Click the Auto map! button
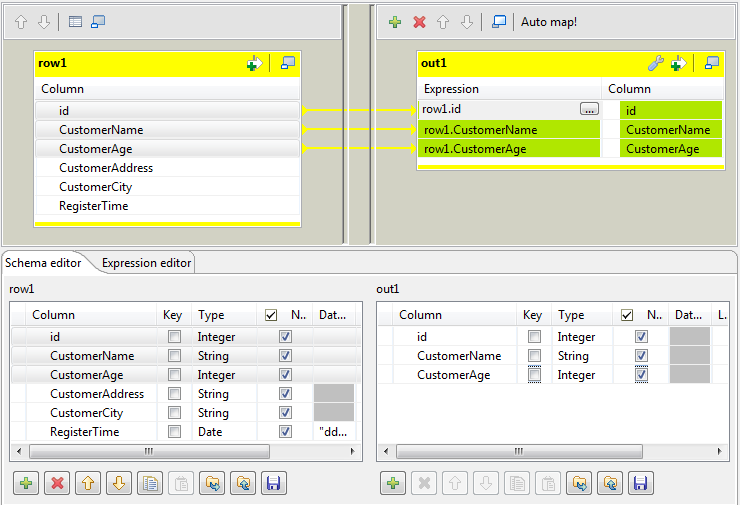Viewport: 740px width, 505px height. tap(549, 21)
